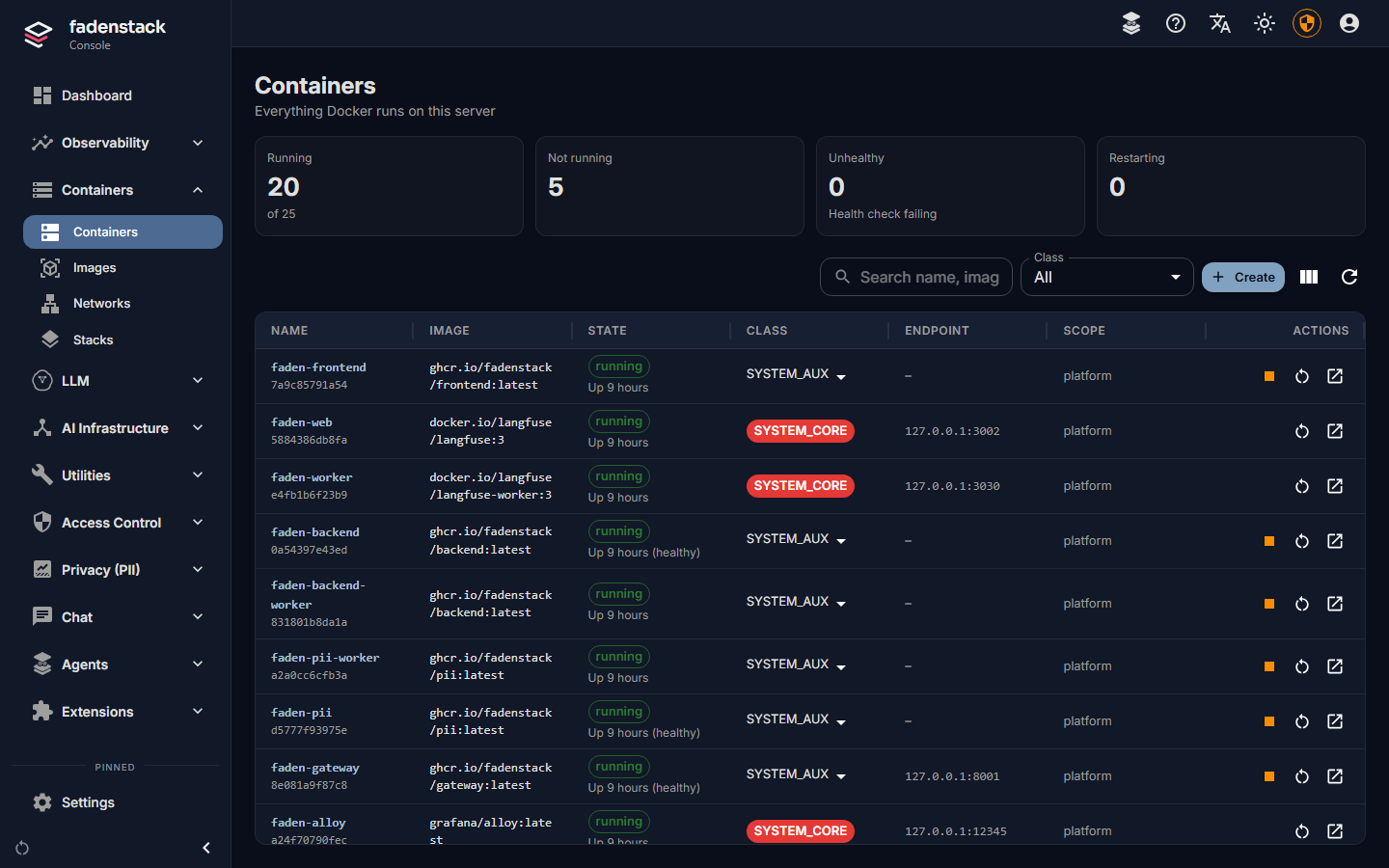Viewport: 1389px width, 868px height.
Task: Open the Images subpage
Action: point(123,268)
